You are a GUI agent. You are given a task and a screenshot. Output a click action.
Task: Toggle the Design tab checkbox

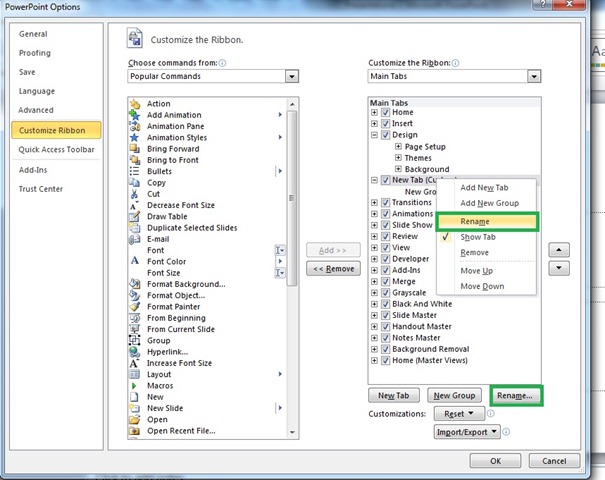(385, 135)
